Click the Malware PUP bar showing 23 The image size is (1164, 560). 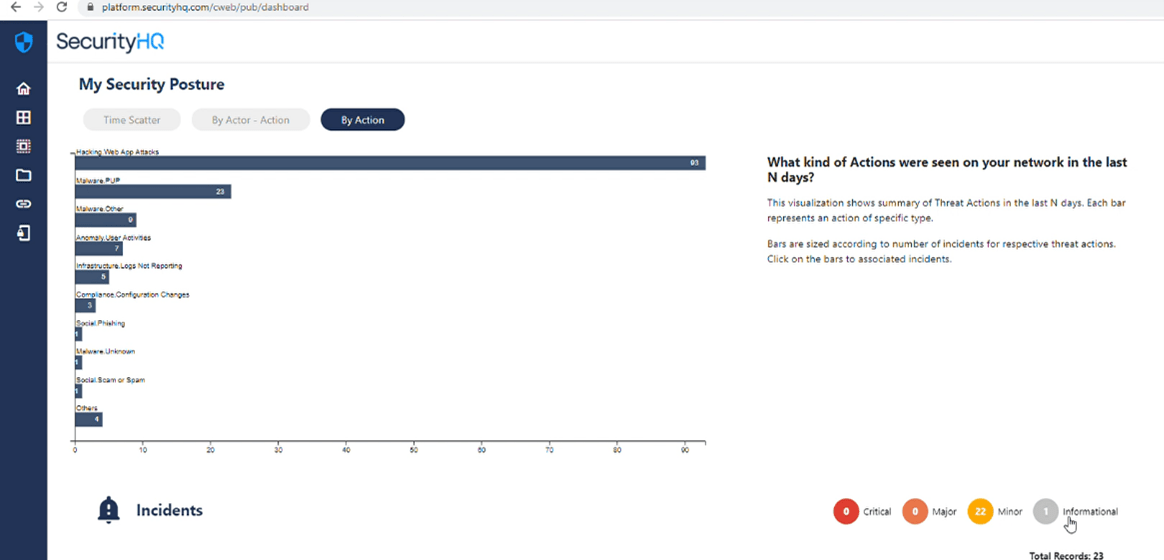pos(153,192)
